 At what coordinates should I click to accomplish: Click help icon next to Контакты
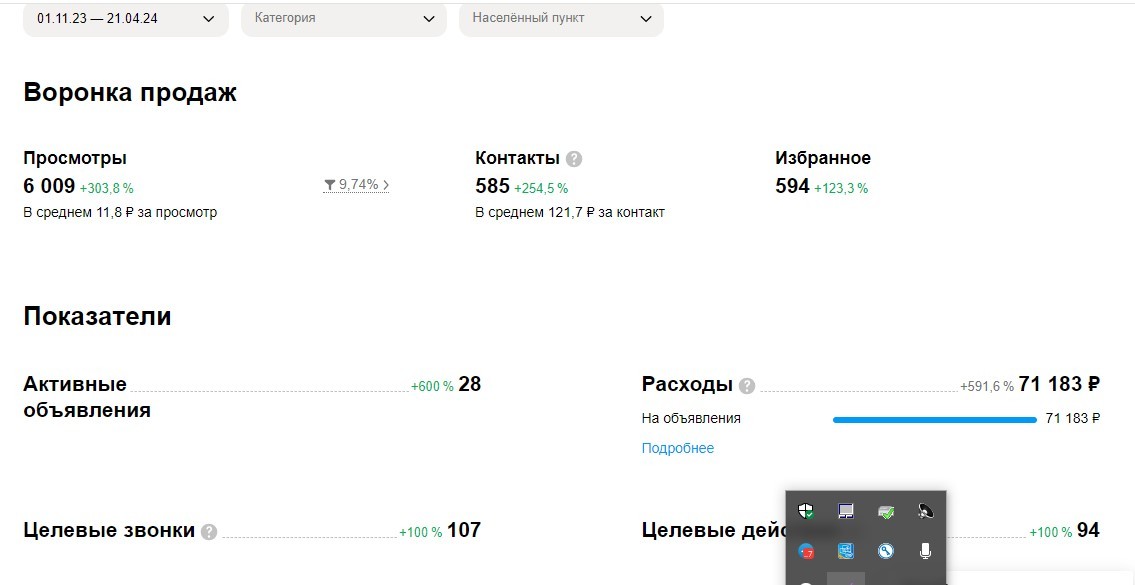574,159
